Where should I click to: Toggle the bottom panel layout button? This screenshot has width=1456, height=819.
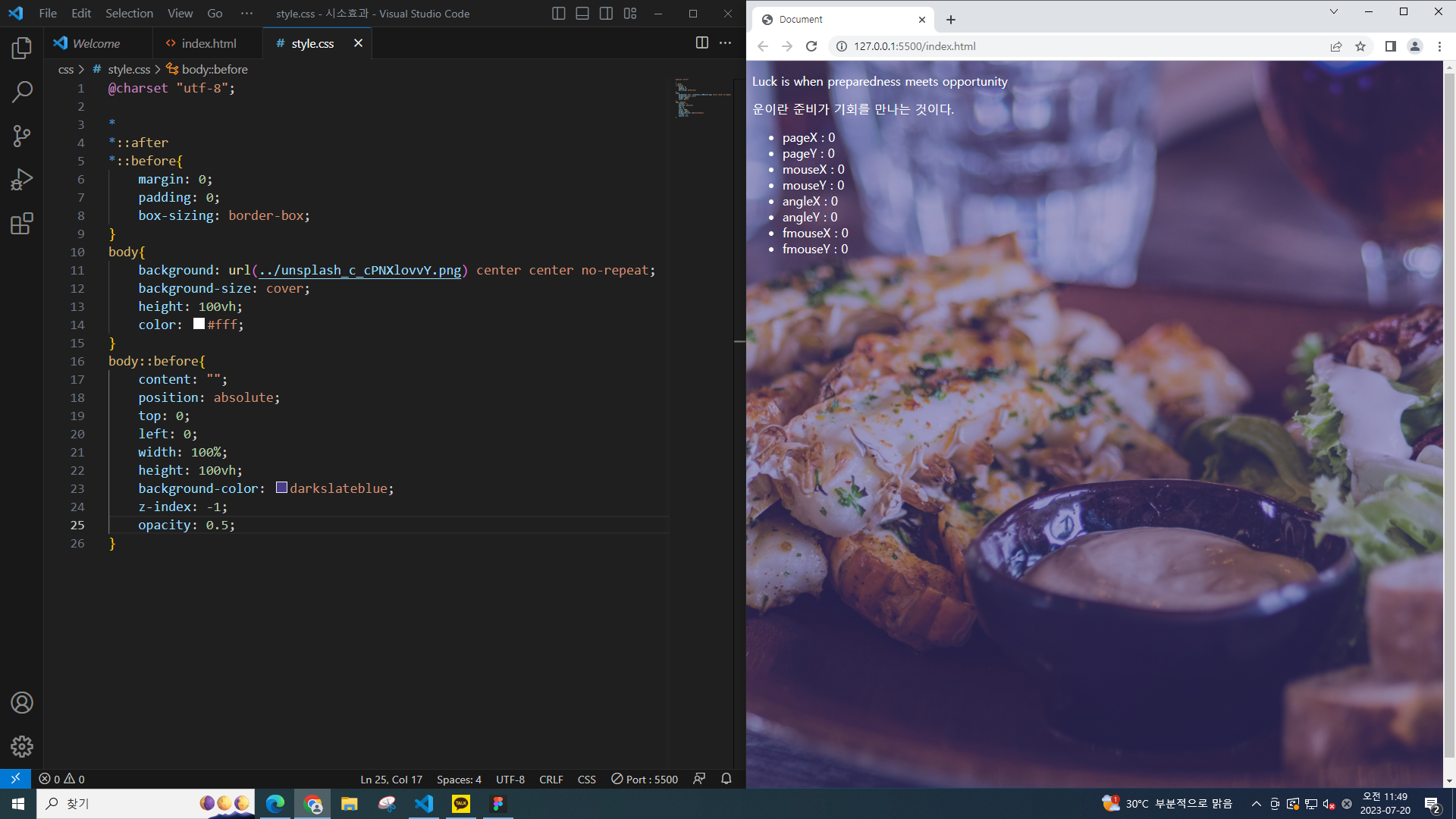(x=582, y=14)
